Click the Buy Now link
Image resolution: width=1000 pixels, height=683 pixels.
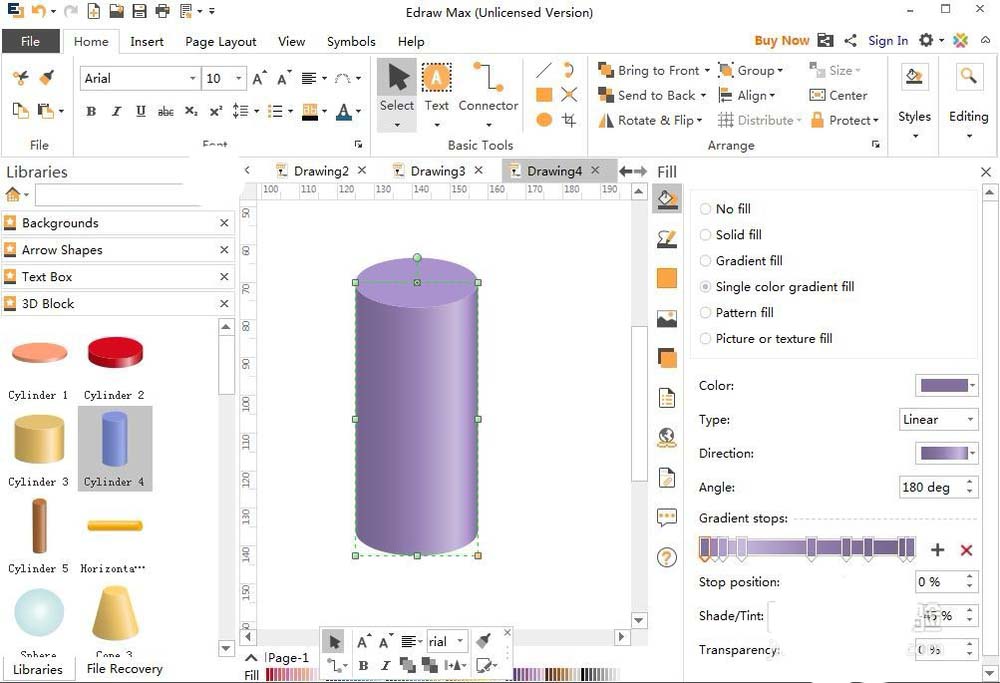click(781, 41)
